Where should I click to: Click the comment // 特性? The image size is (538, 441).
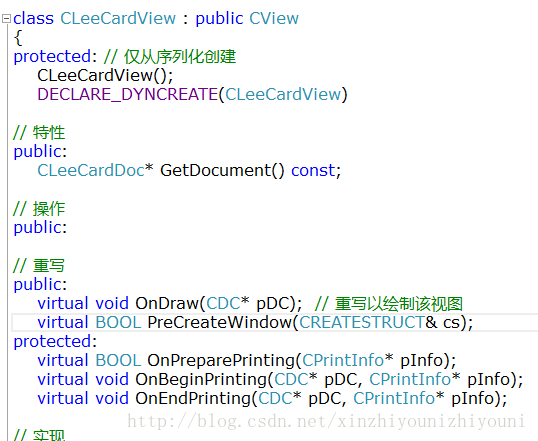tap(39, 132)
